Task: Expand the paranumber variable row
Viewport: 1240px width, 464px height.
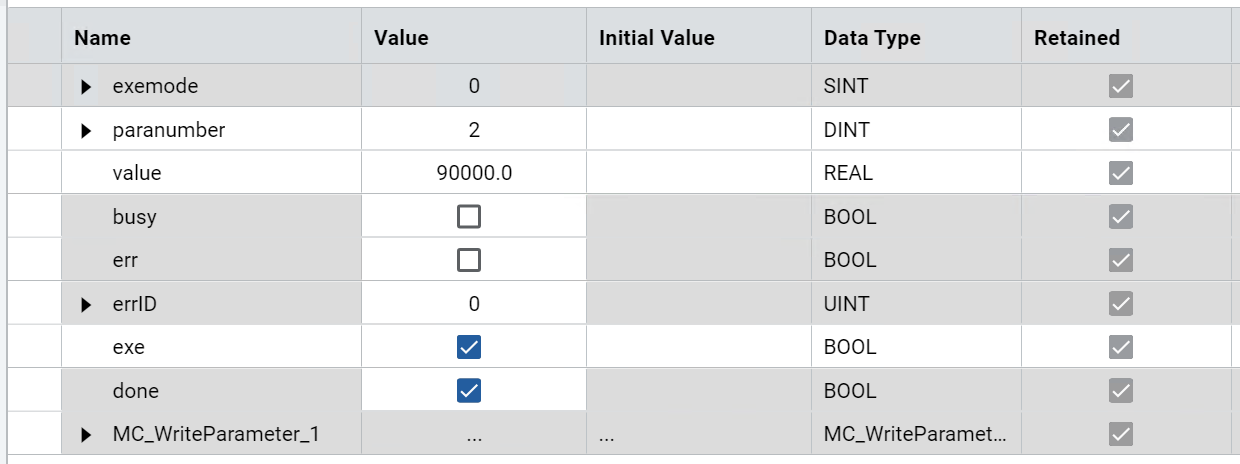Action: 86,130
